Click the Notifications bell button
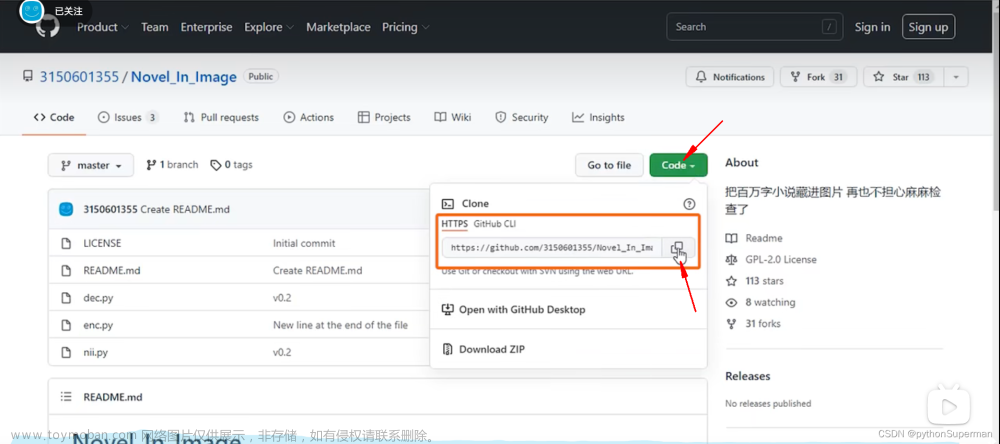The image size is (1000, 444). click(730, 77)
